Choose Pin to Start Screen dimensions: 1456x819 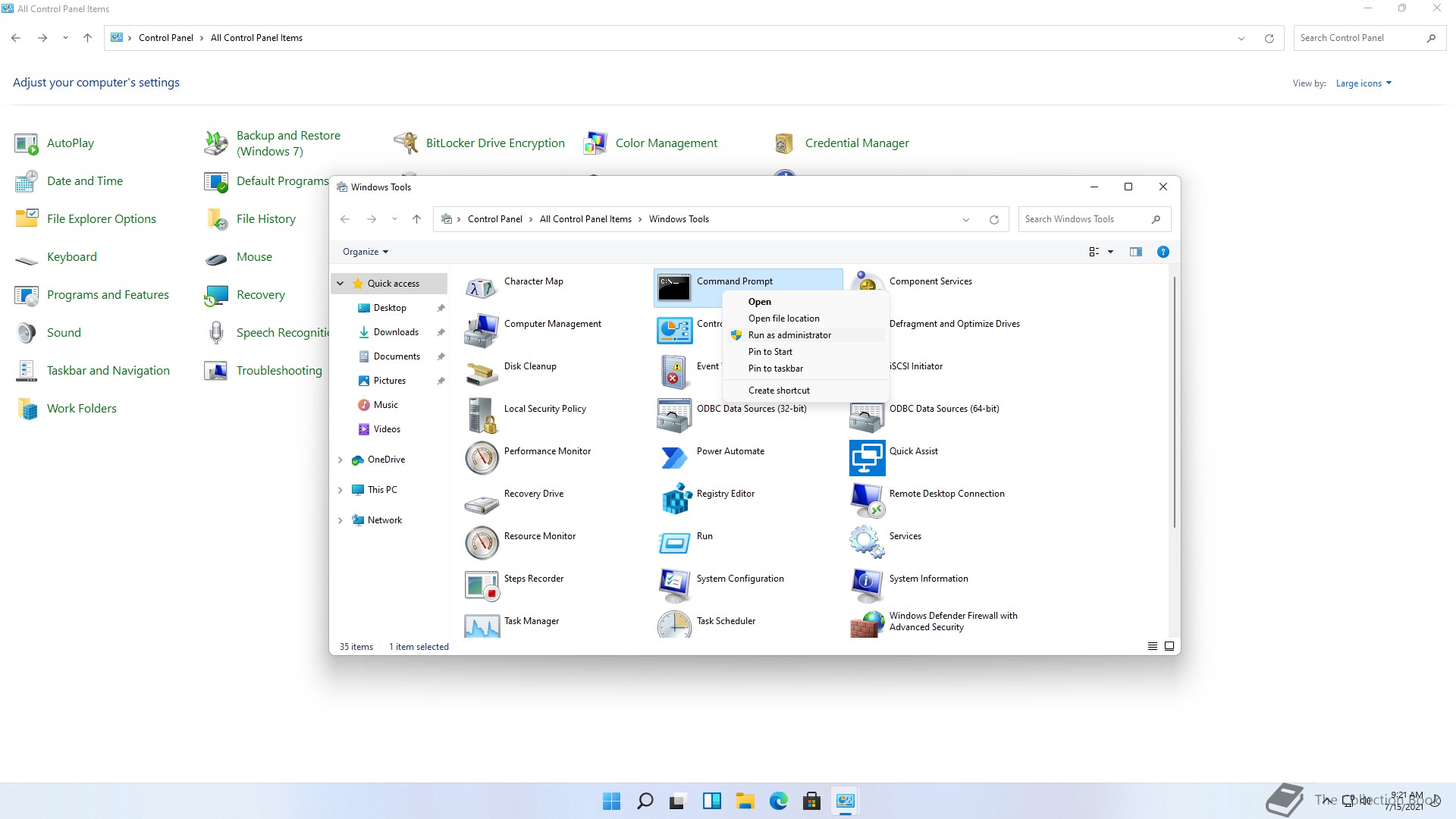[x=805, y=352]
